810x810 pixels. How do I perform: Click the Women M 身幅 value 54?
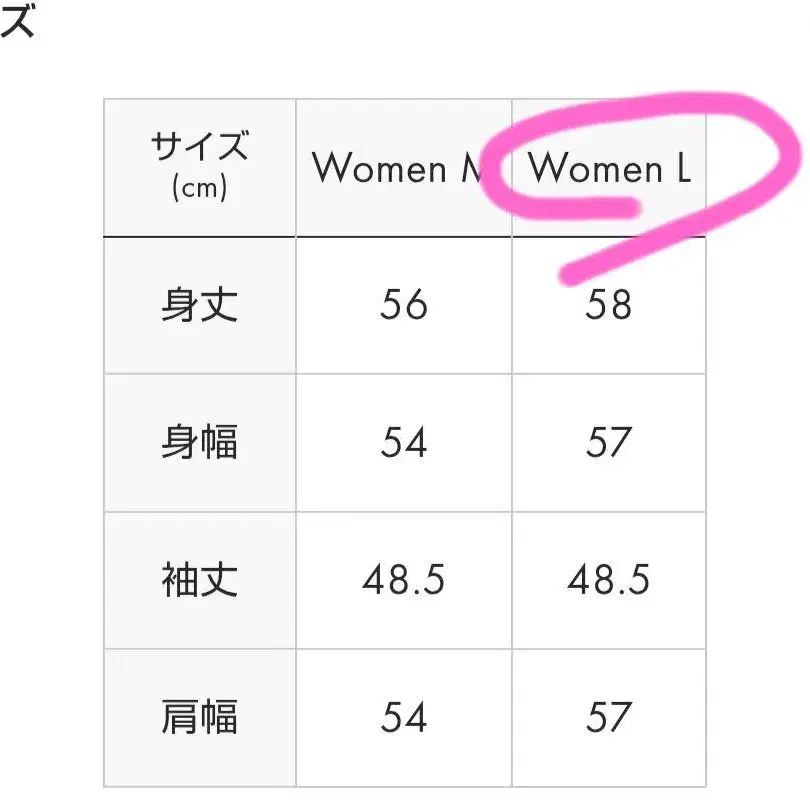pos(403,443)
